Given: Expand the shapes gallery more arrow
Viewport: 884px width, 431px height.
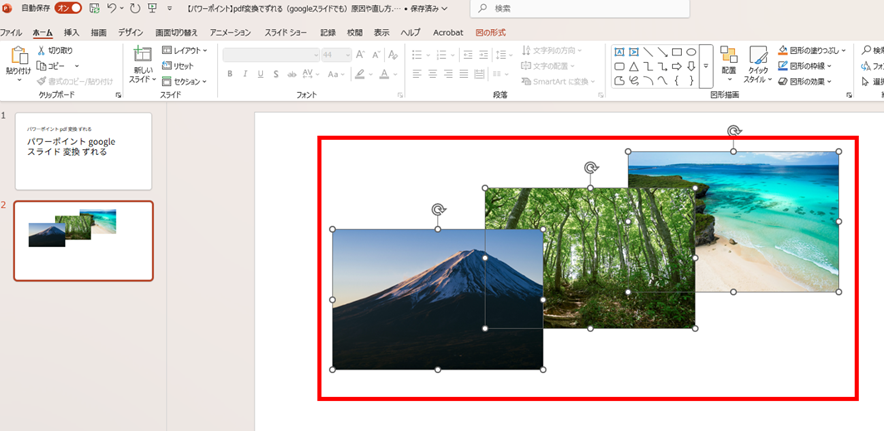Looking at the screenshot, I should [706, 66].
